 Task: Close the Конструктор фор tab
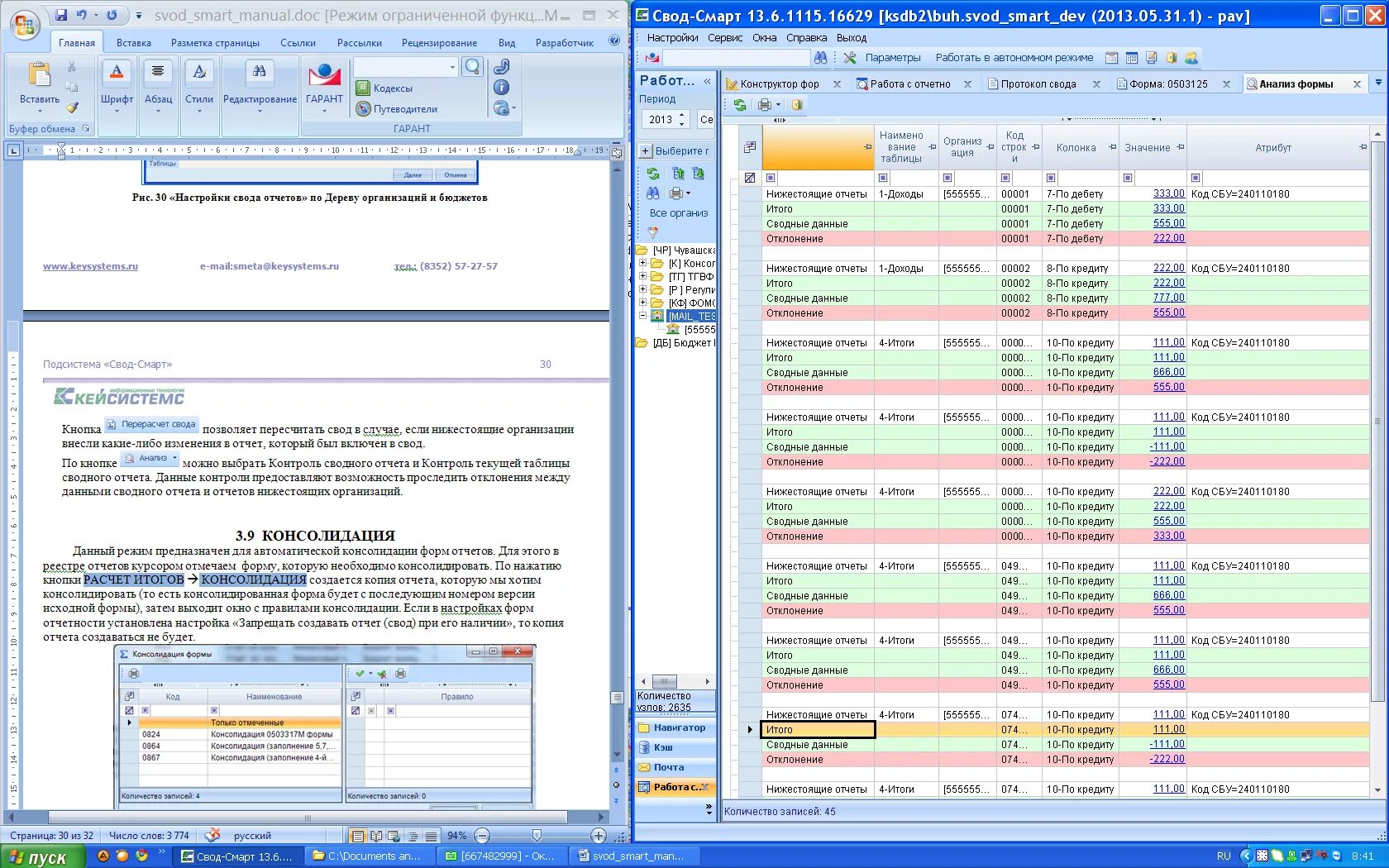tap(837, 84)
